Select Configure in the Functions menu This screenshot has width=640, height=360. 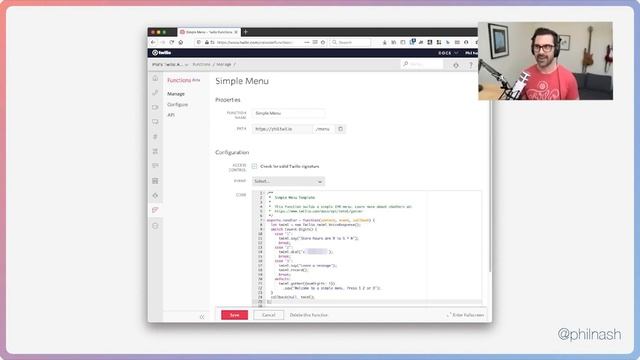(x=178, y=104)
